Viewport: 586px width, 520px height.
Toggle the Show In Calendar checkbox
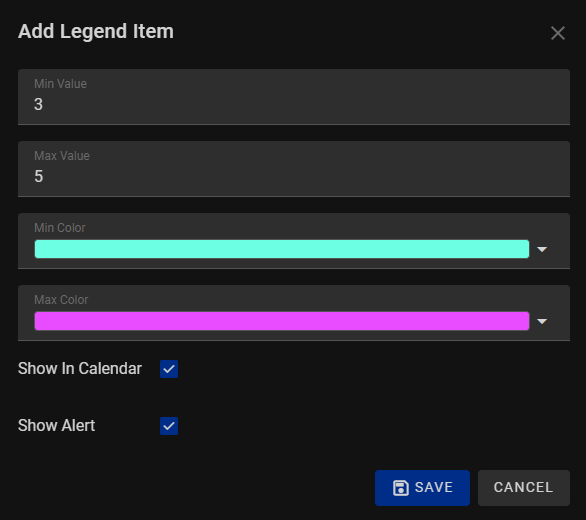click(x=169, y=369)
